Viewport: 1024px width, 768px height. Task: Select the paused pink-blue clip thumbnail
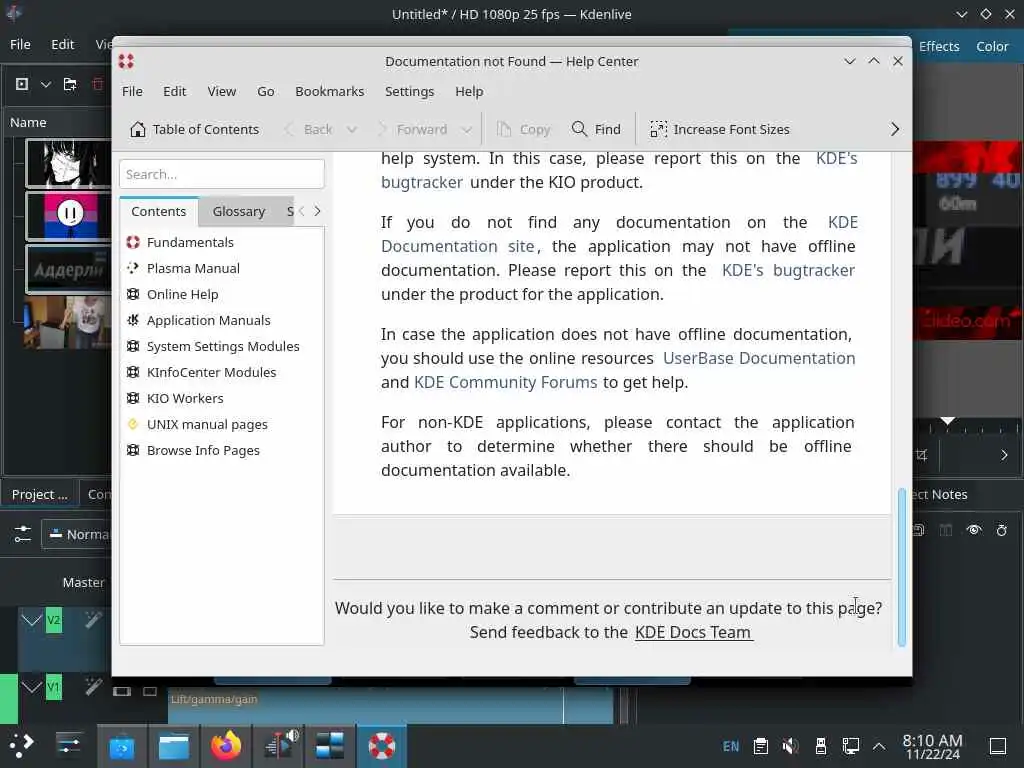click(x=69, y=216)
